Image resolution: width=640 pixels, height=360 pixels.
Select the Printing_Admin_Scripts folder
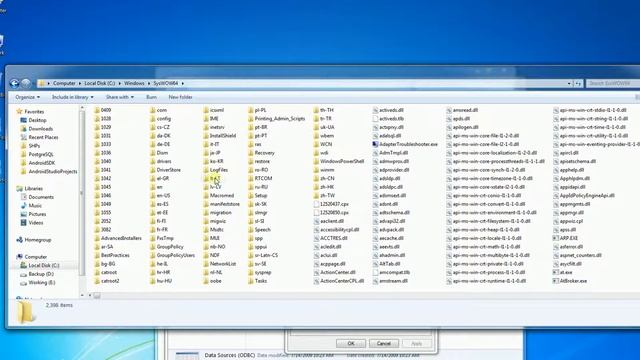(280, 118)
